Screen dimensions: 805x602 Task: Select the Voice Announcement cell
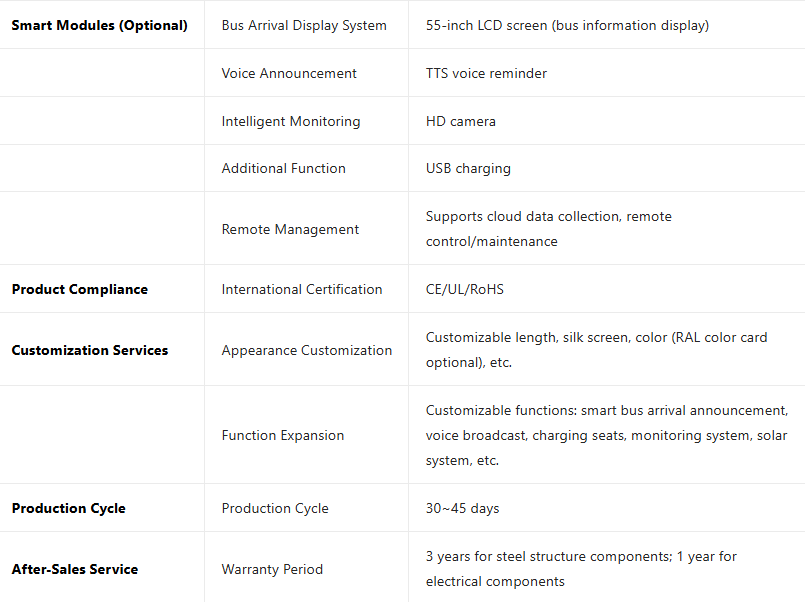point(289,73)
